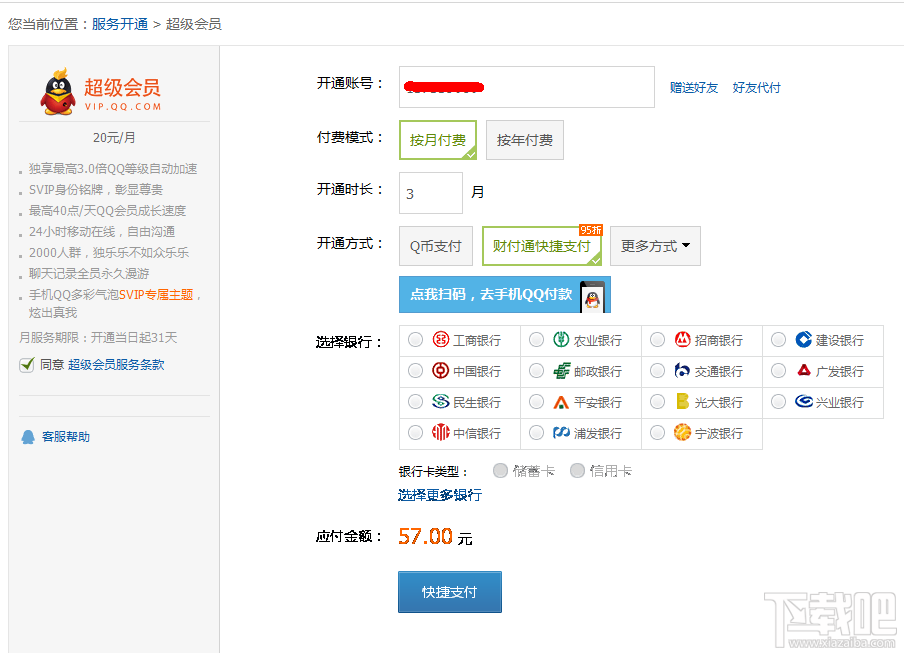
Task: Click the 开通时长 months input field
Action: (431, 193)
